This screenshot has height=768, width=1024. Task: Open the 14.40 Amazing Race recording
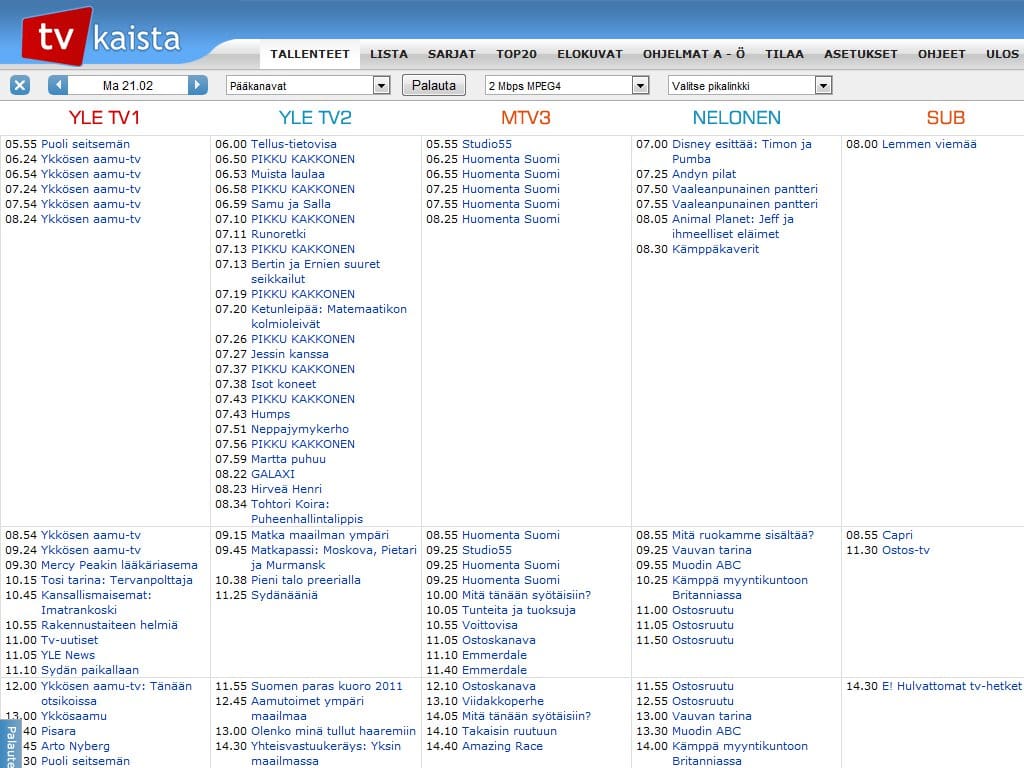tap(504, 746)
